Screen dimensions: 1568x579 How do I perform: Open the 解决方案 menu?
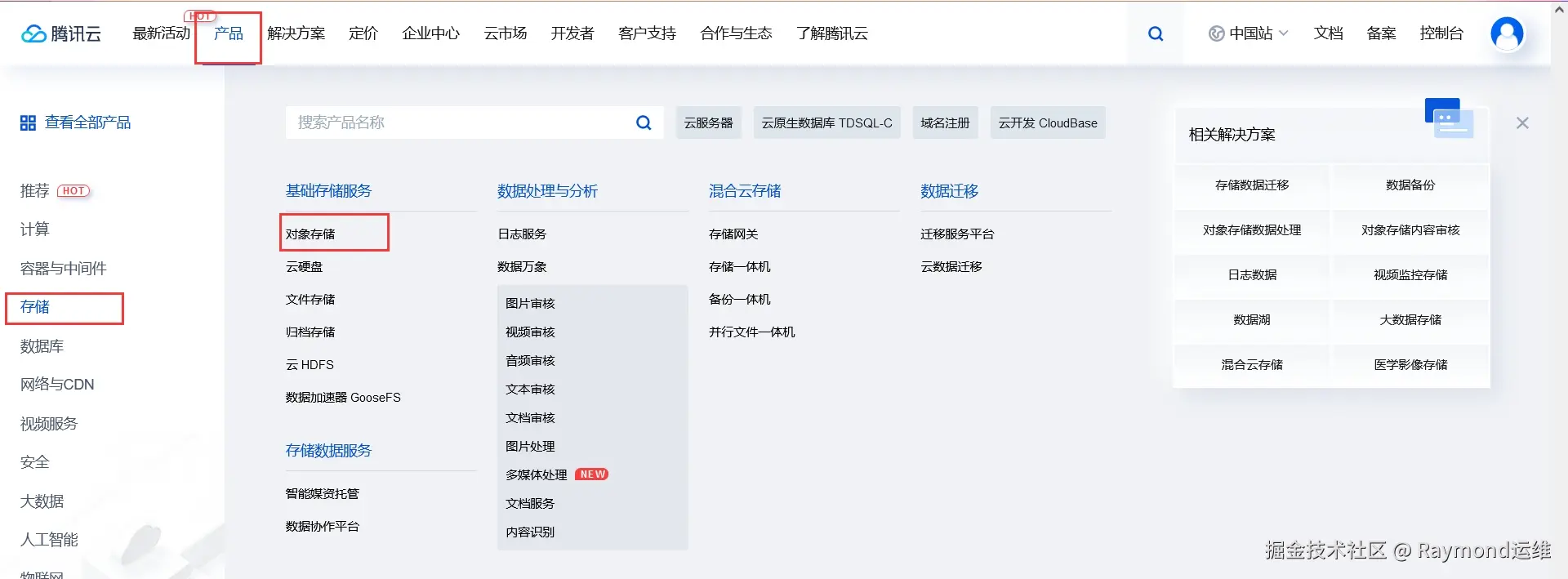[x=296, y=33]
